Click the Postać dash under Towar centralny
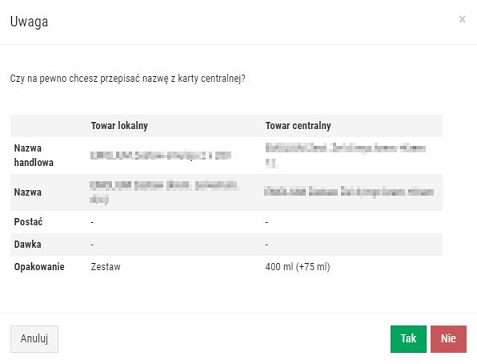 click(267, 222)
